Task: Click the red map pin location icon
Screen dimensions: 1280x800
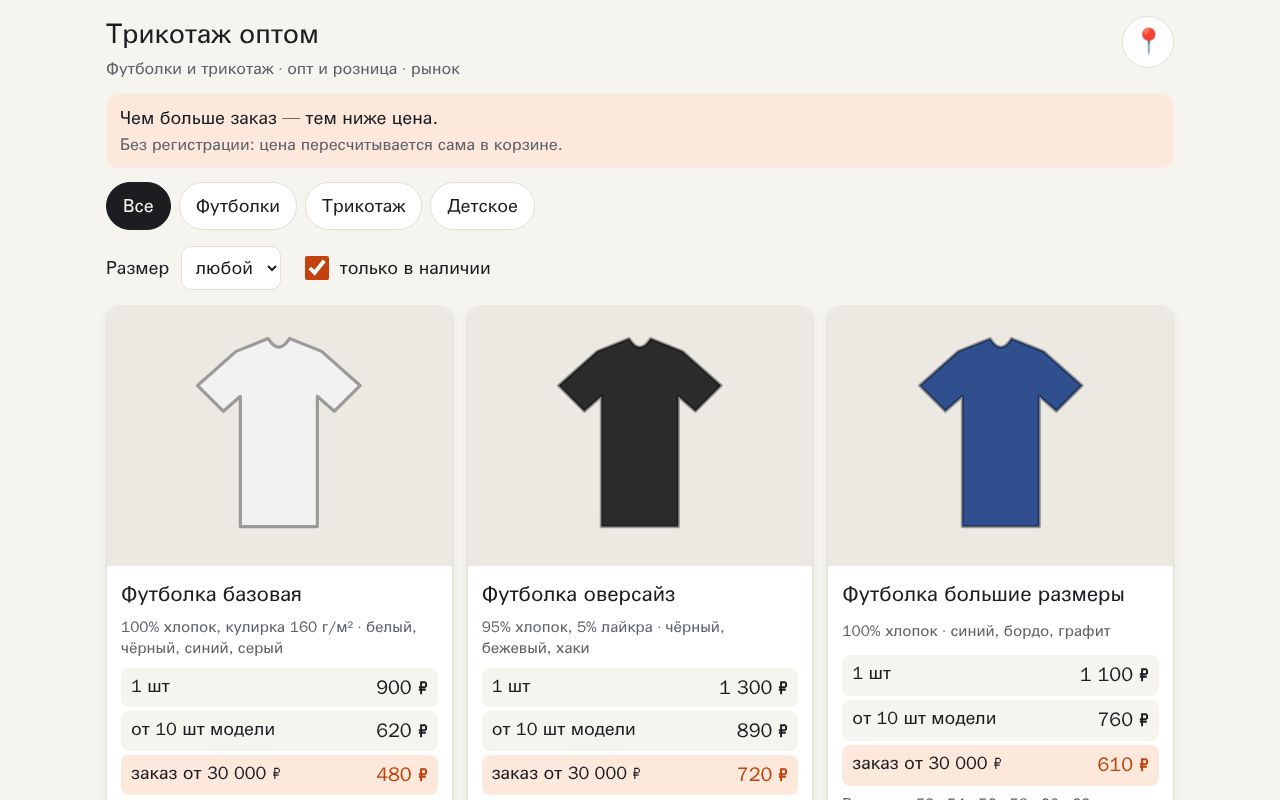Action: pyautogui.click(x=1148, y=42)
